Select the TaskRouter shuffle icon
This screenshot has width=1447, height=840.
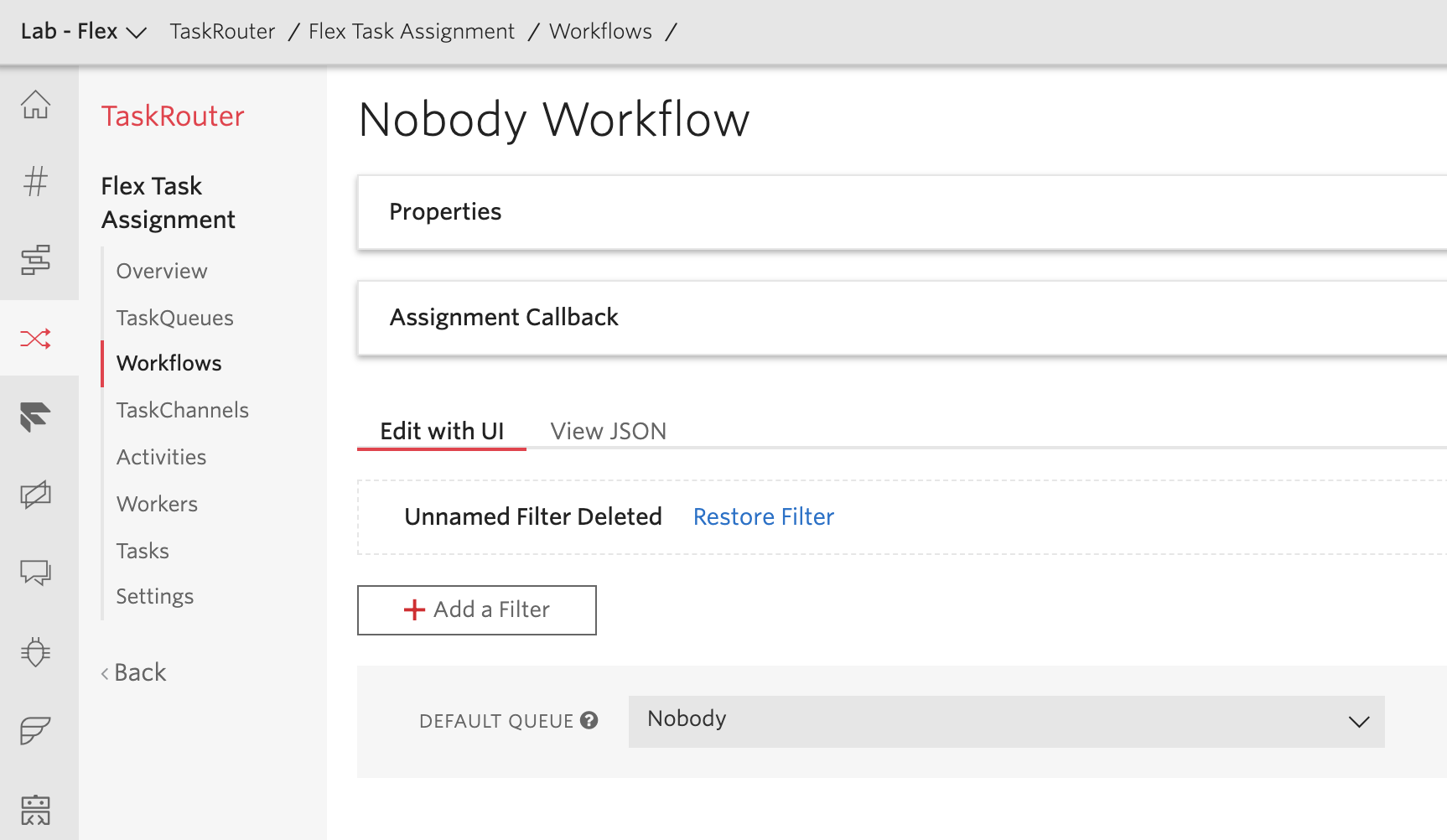coord(35,339)
